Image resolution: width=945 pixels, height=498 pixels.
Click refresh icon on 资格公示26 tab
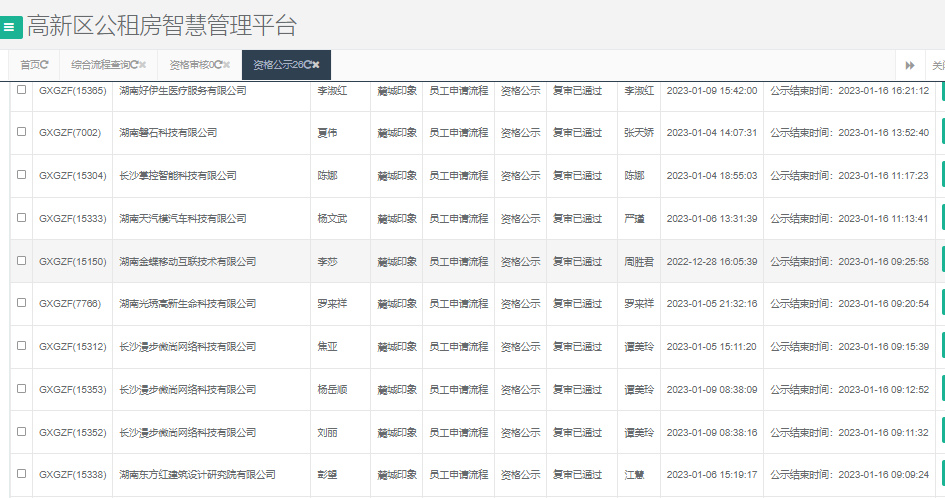(x=307, y=65)
